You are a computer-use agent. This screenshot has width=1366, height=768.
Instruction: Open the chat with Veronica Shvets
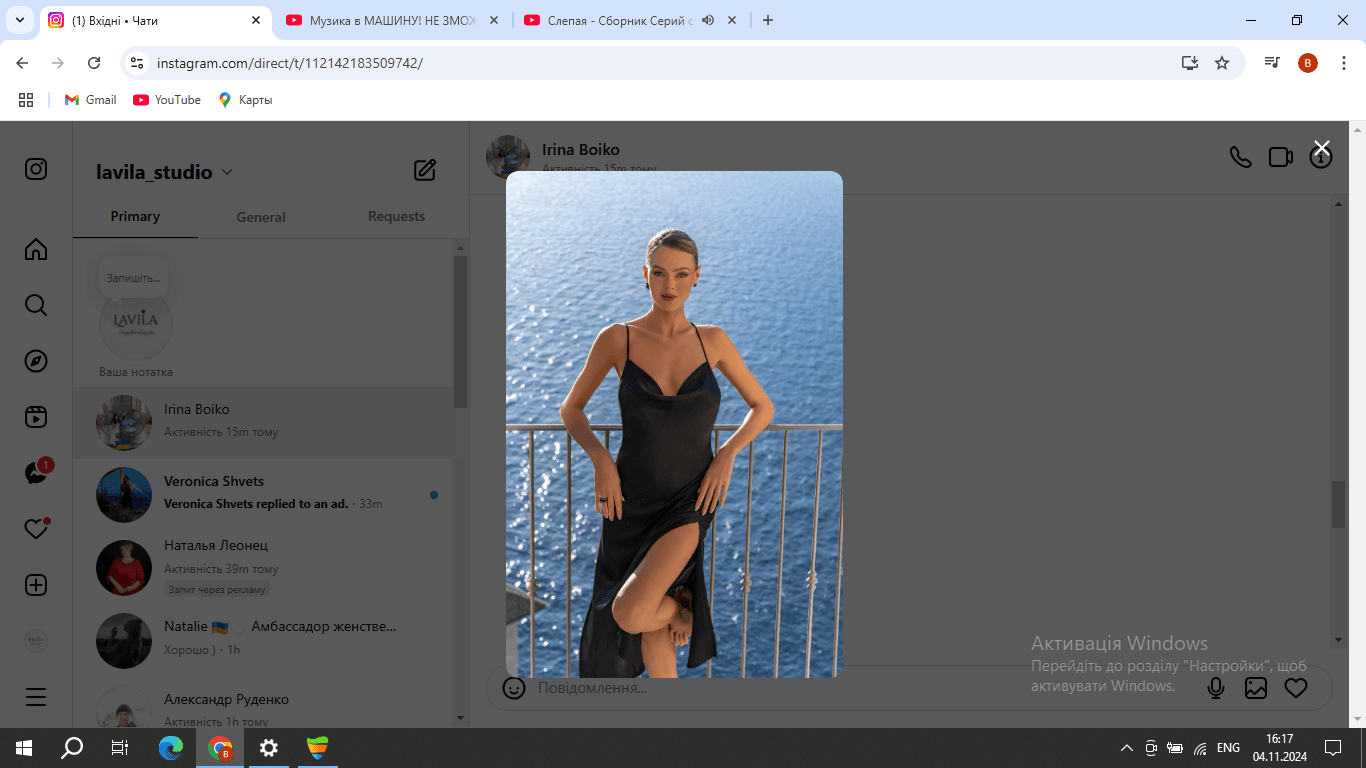click(262, 494)
